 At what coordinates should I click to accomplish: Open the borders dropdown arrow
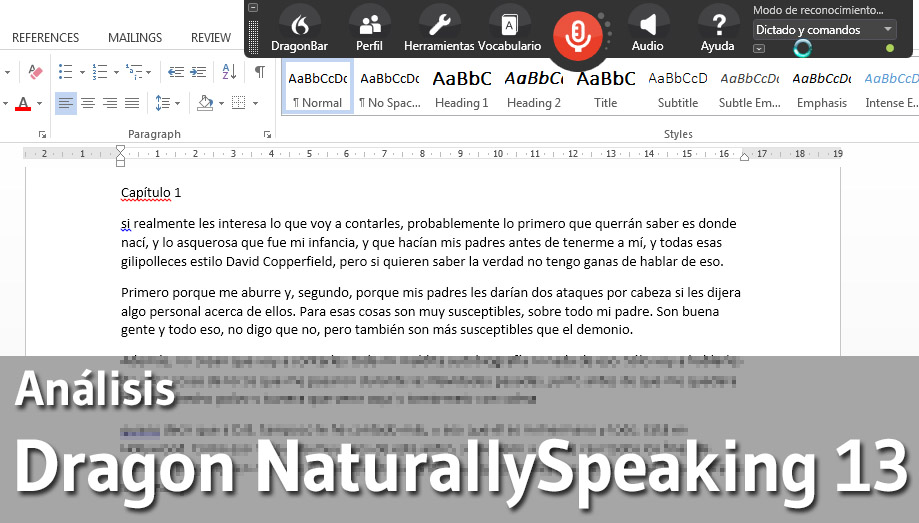tap(256, 104)
